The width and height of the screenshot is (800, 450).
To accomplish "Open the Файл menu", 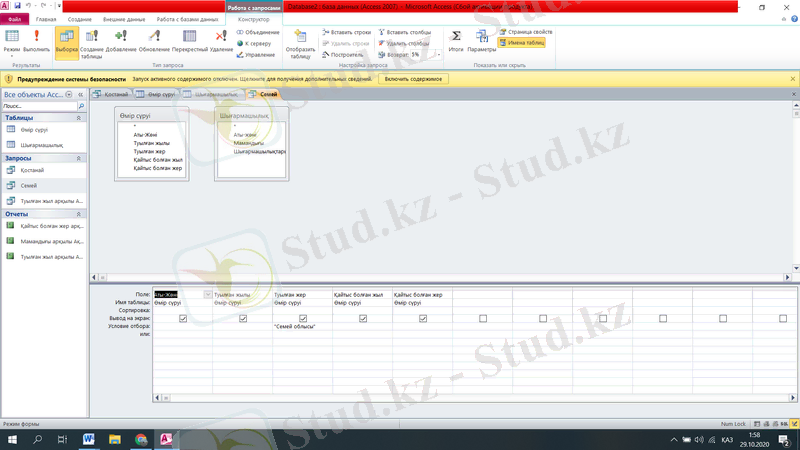I will tap(14, 19).
